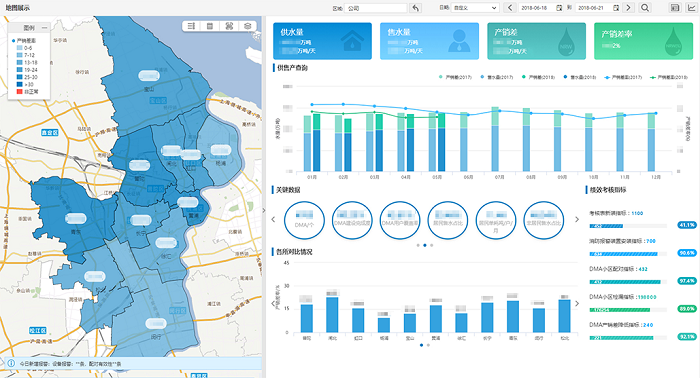Image resolution: width=700 pixels, height=378 pixels.
Task: Click the map layers stack icon
Action: tap(247, 26)
